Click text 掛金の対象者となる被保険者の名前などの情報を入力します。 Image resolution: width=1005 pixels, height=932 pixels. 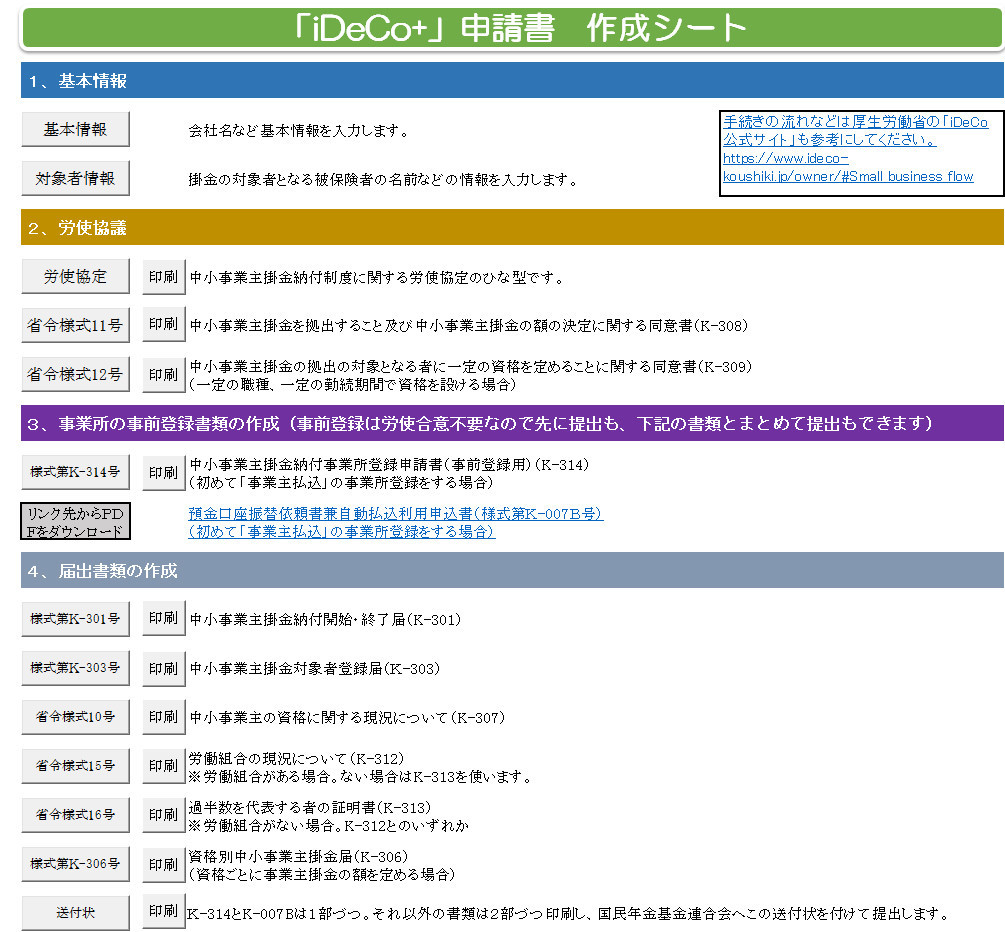[383, 180]
